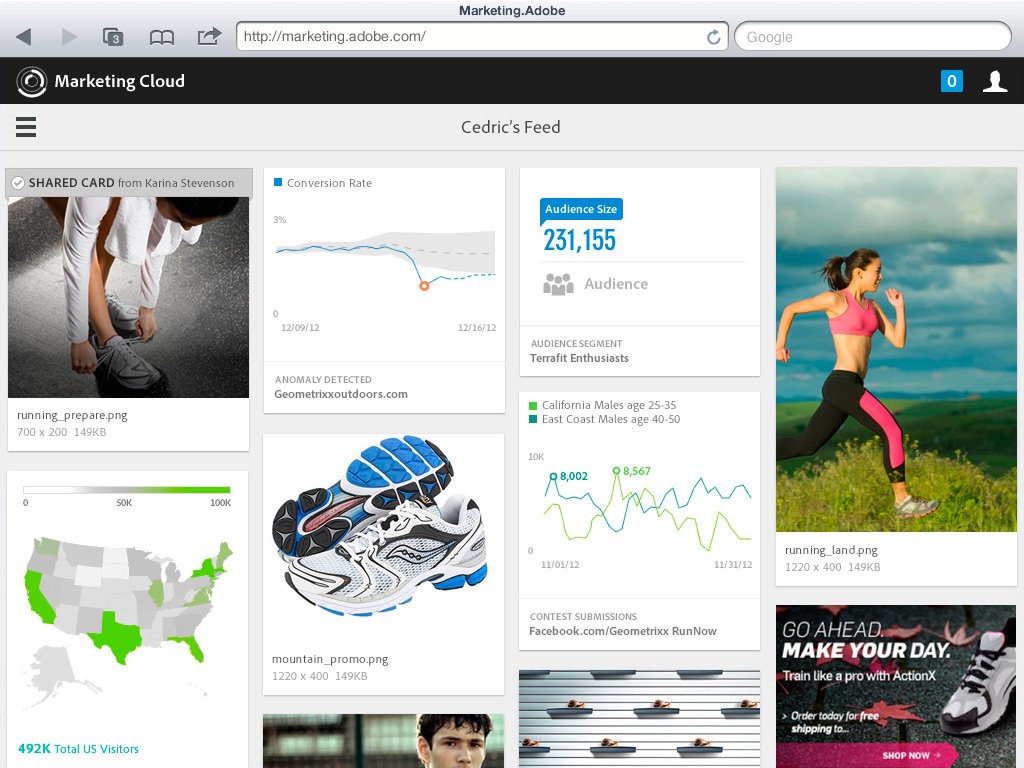Click the Marketing Cloud title text

(120, 81)
